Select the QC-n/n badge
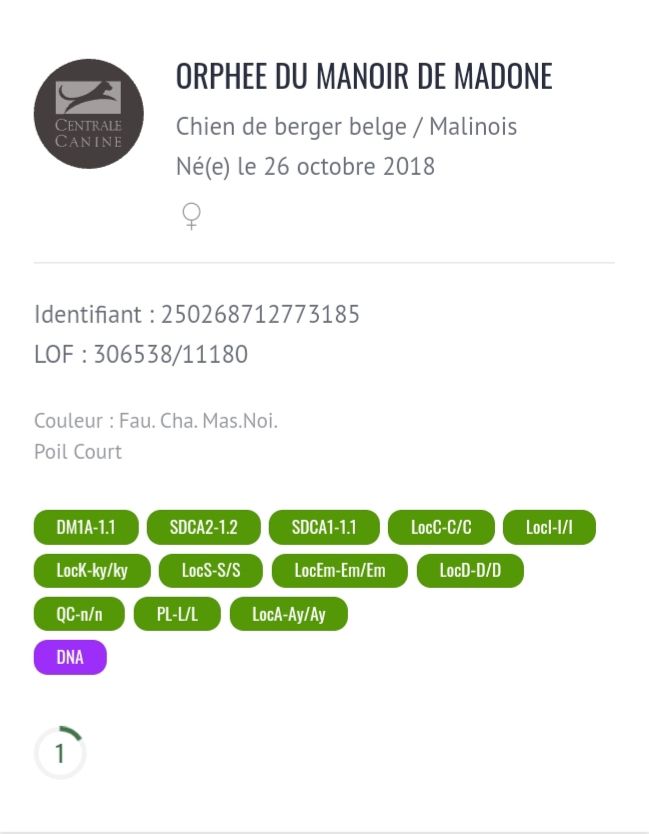 (x=79, y=614)
